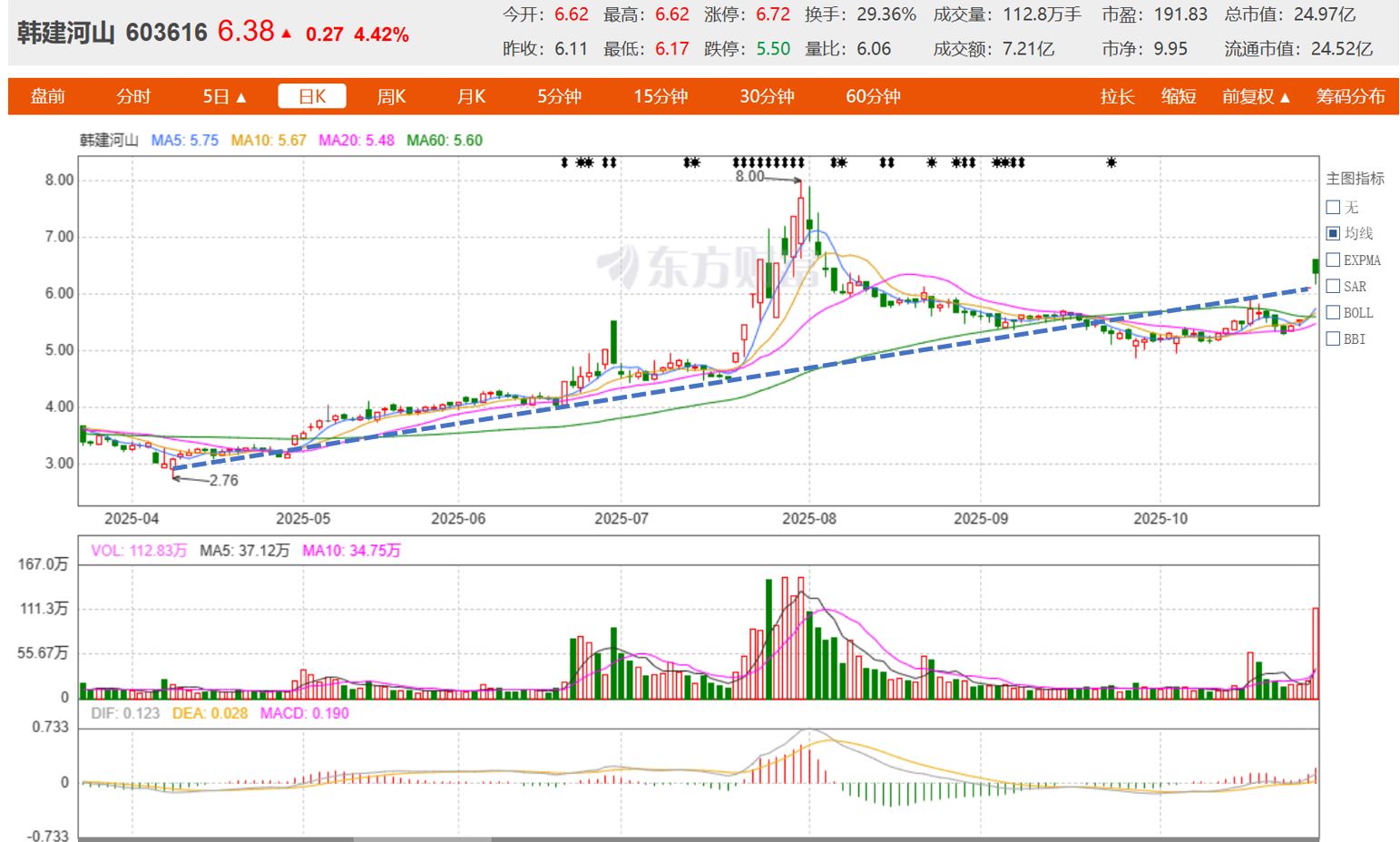This screenshot has height=842, width=1400.
Task: Click stock name 韩建河山 603616 title
Action: pyautogui.click(x=113, y=34)
